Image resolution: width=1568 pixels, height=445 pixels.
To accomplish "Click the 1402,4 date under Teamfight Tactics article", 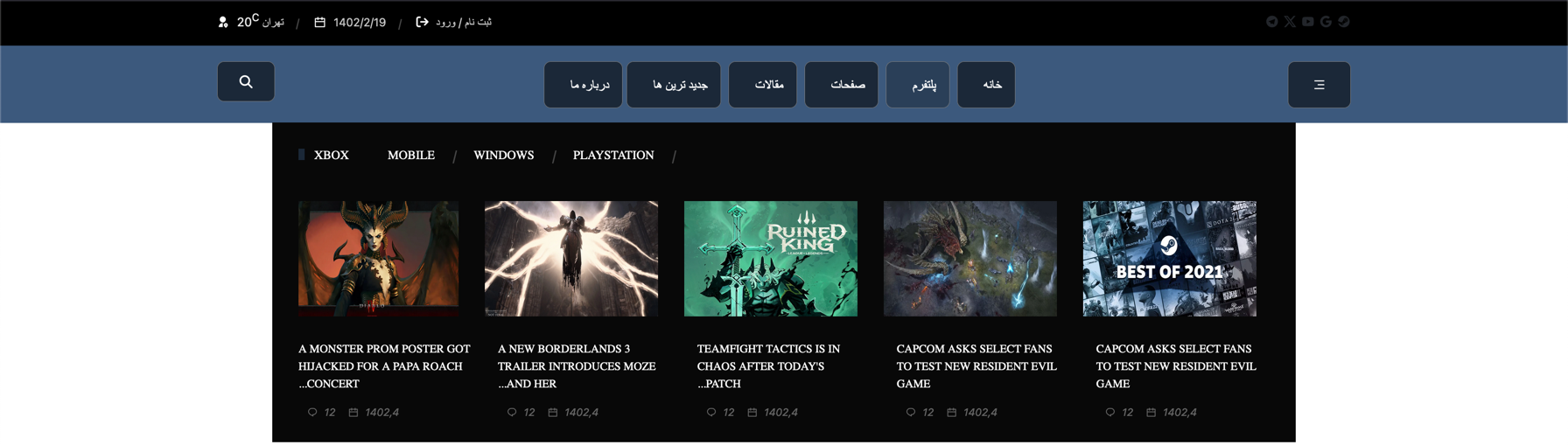I will click(780, 413).
